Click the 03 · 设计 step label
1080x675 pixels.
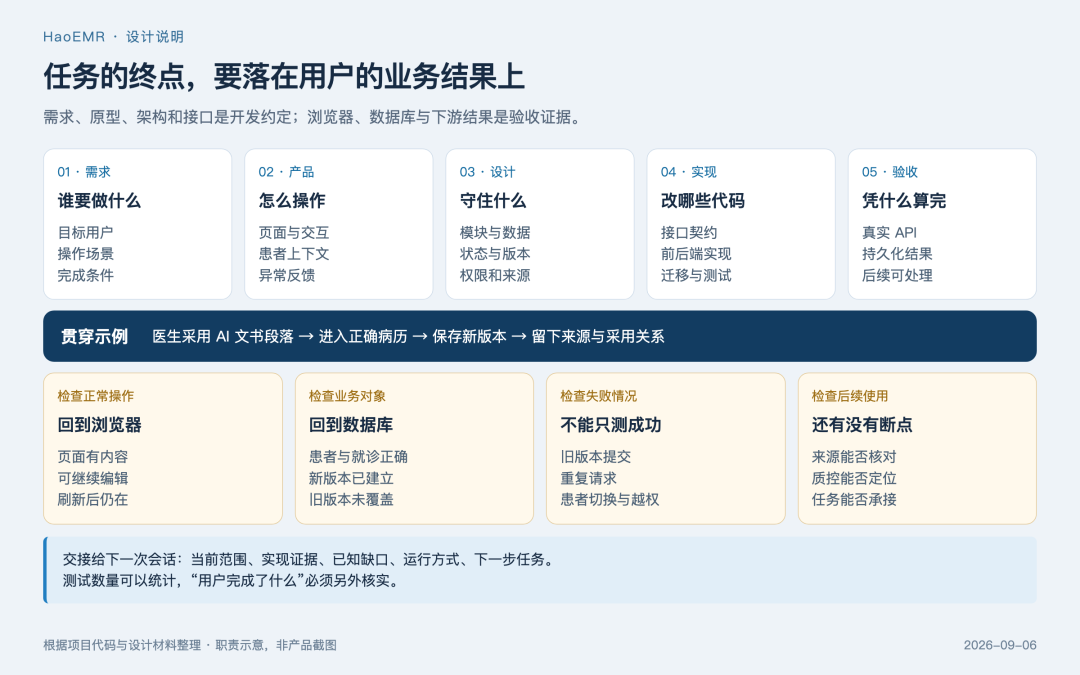click(488, 172)
